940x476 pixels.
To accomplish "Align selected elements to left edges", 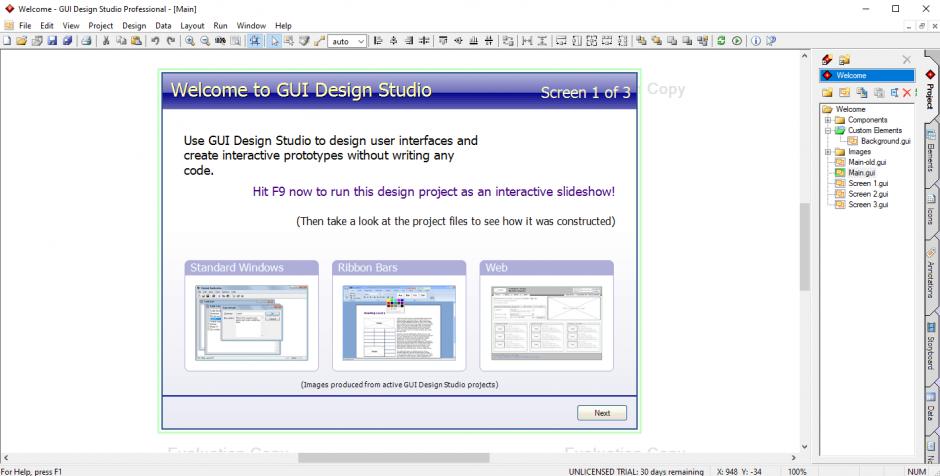I will click(x=378, y=41).
